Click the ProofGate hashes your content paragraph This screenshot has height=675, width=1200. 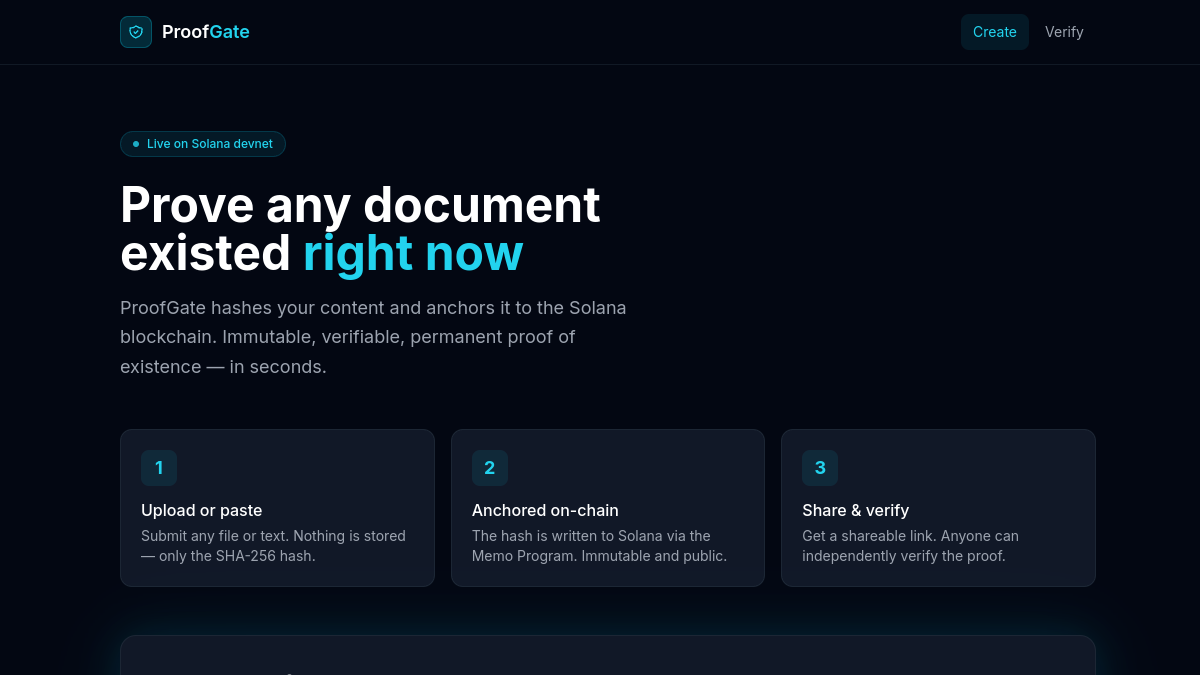(x=373, y=337)
